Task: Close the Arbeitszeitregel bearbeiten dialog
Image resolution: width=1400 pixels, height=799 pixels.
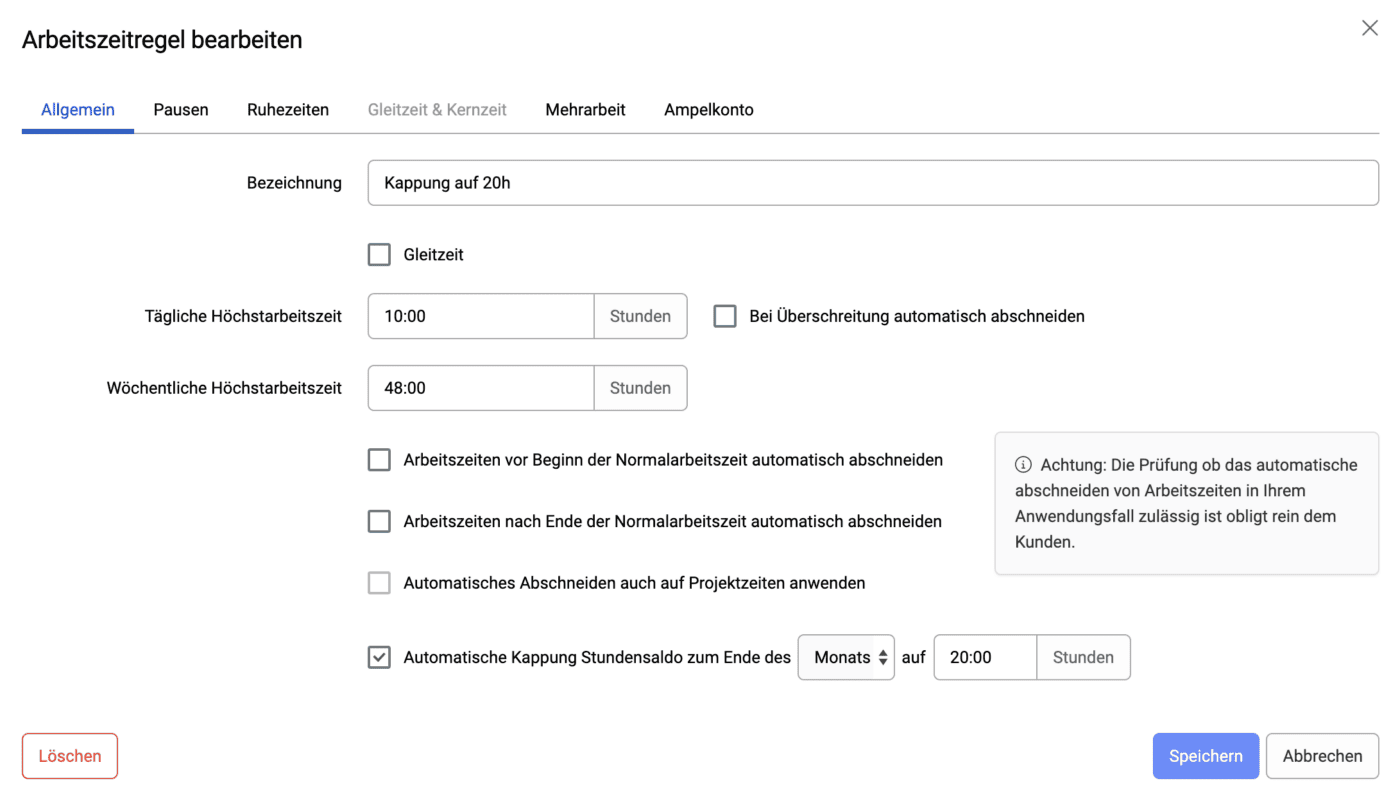Action: (x=1369, y=28)
